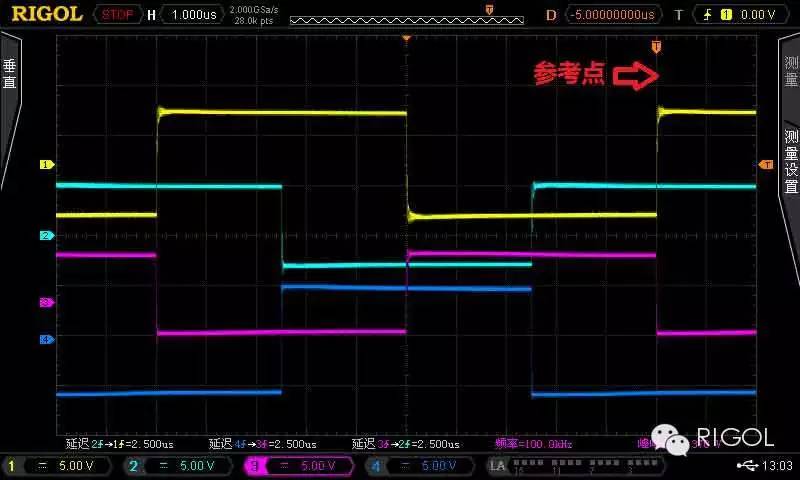Viewport: 800px width, 480px height.
Task: Click the orange center-screen time reference triangle
Action: pos(407,38)
